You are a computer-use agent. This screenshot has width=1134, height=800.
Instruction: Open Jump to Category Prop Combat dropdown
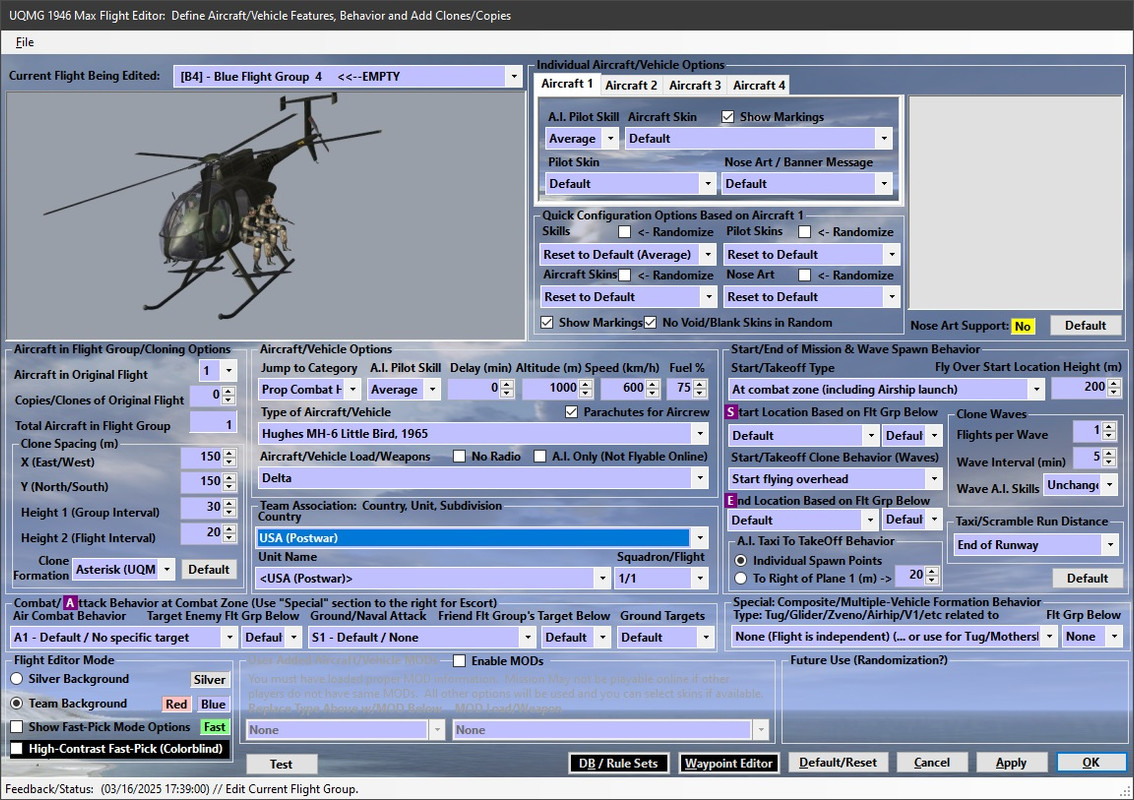(x=352, y=389)
